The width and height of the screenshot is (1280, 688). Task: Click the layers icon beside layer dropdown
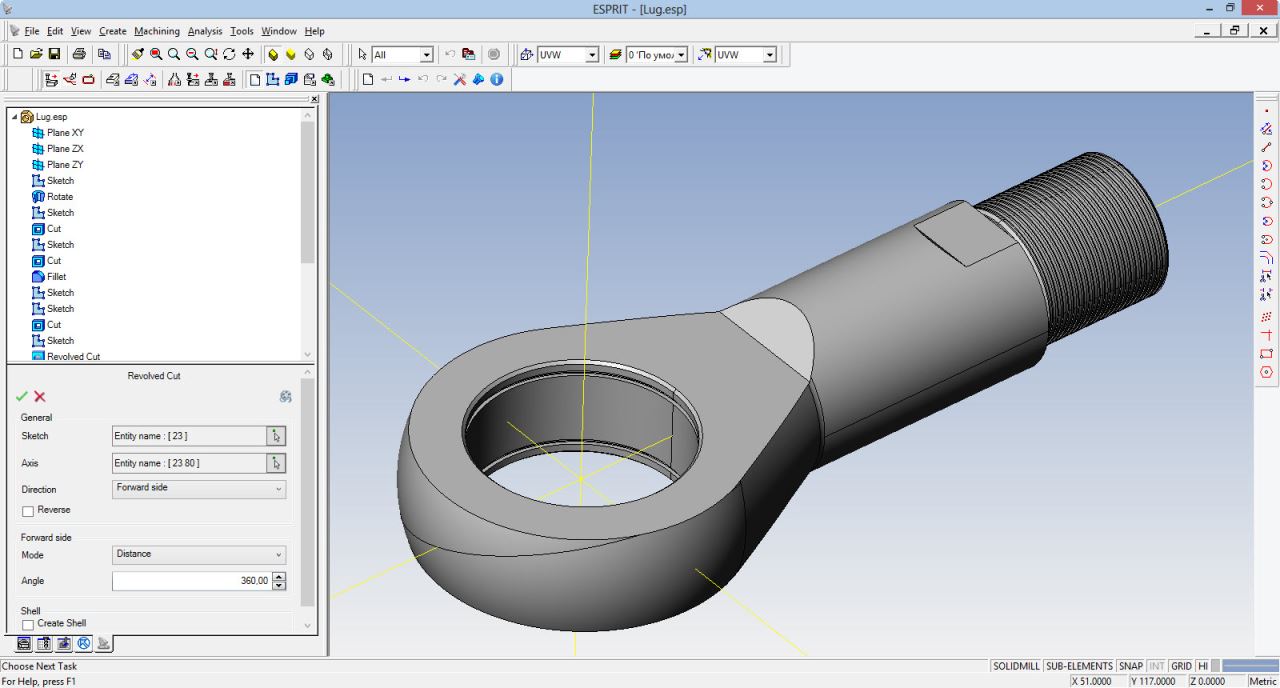tap(615, 54)
